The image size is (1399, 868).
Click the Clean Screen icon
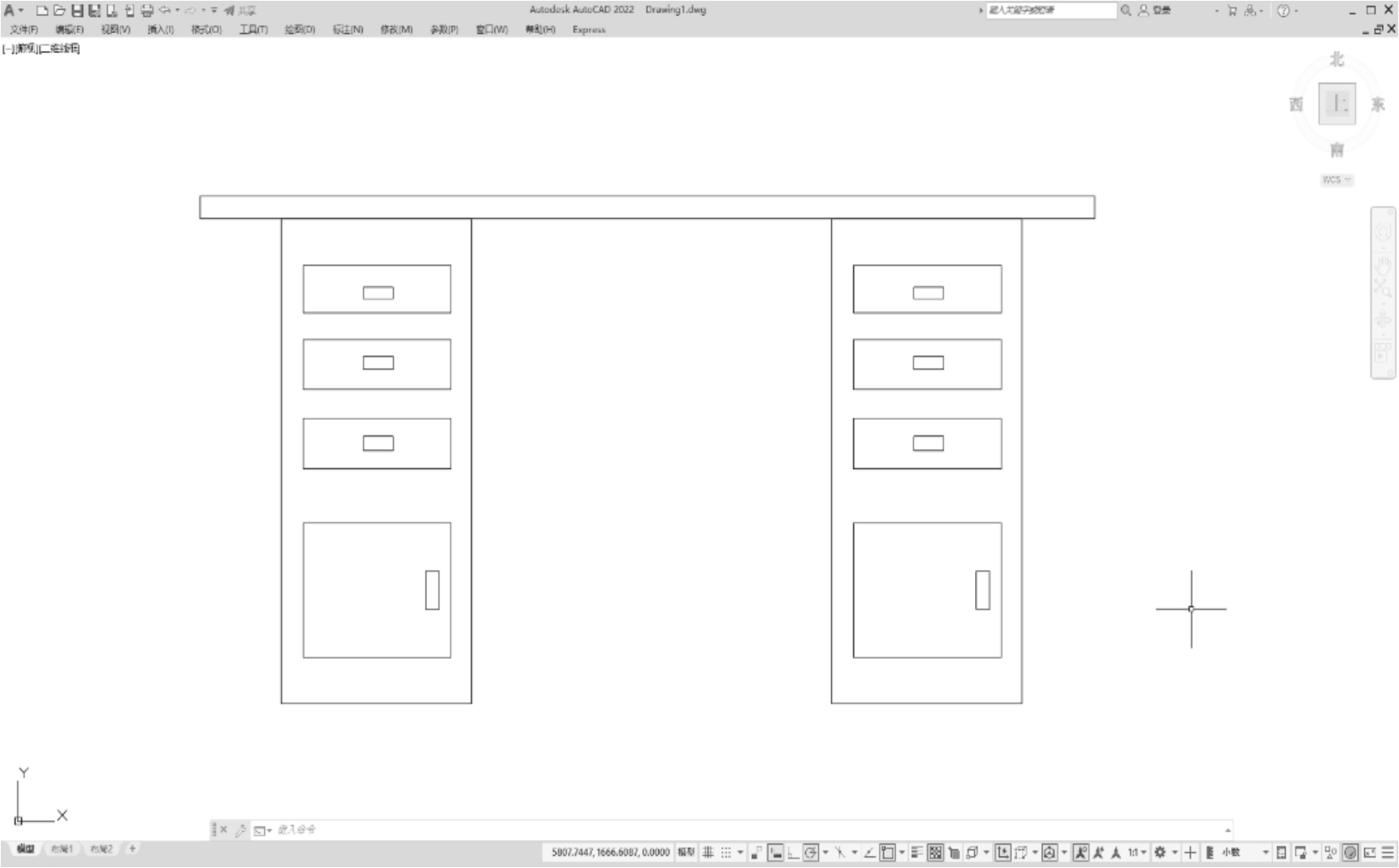pos(1370,852)
